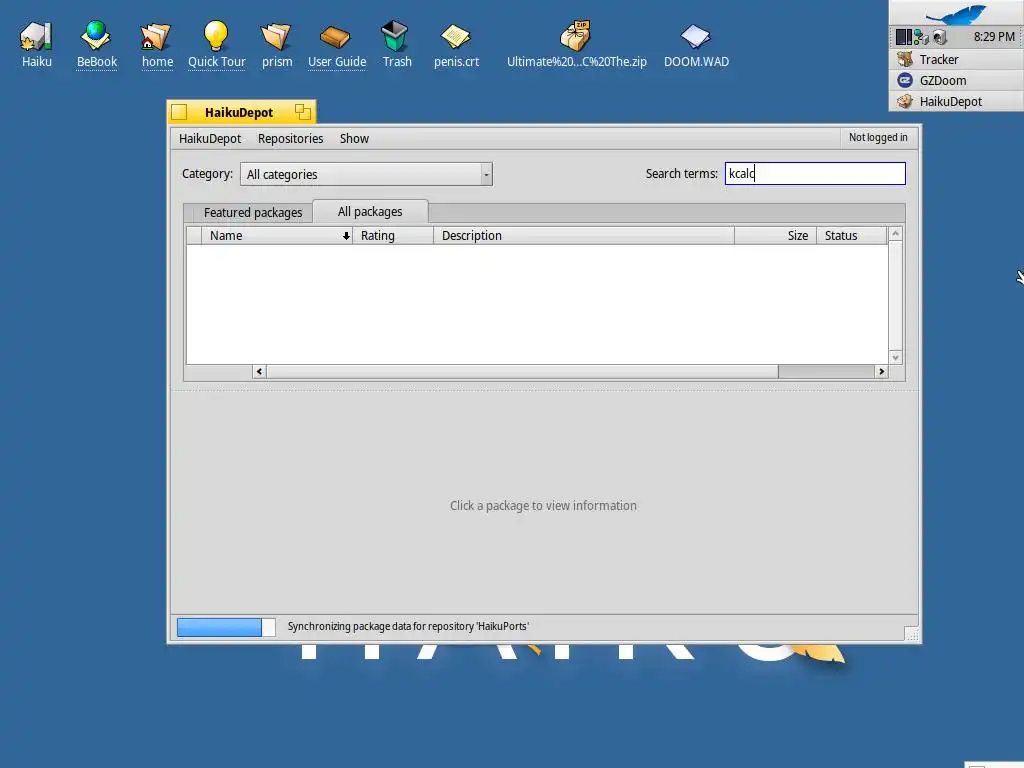Click the horizontal scrollbar right arrow

882,372
